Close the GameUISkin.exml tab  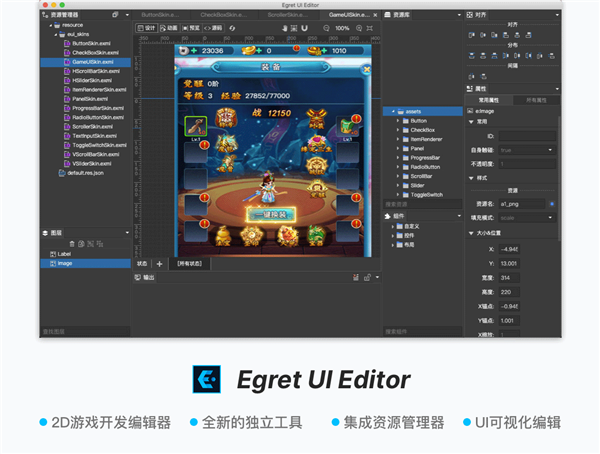(375, 15)
